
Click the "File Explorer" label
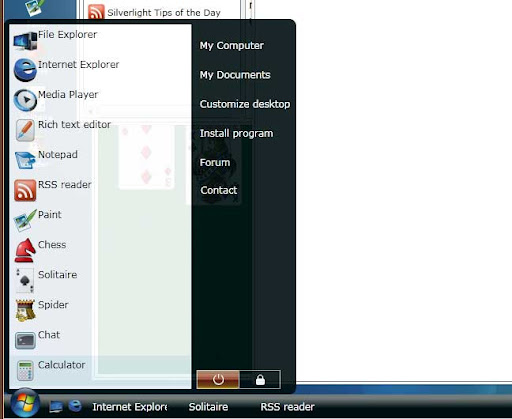[x=67, y=34]
